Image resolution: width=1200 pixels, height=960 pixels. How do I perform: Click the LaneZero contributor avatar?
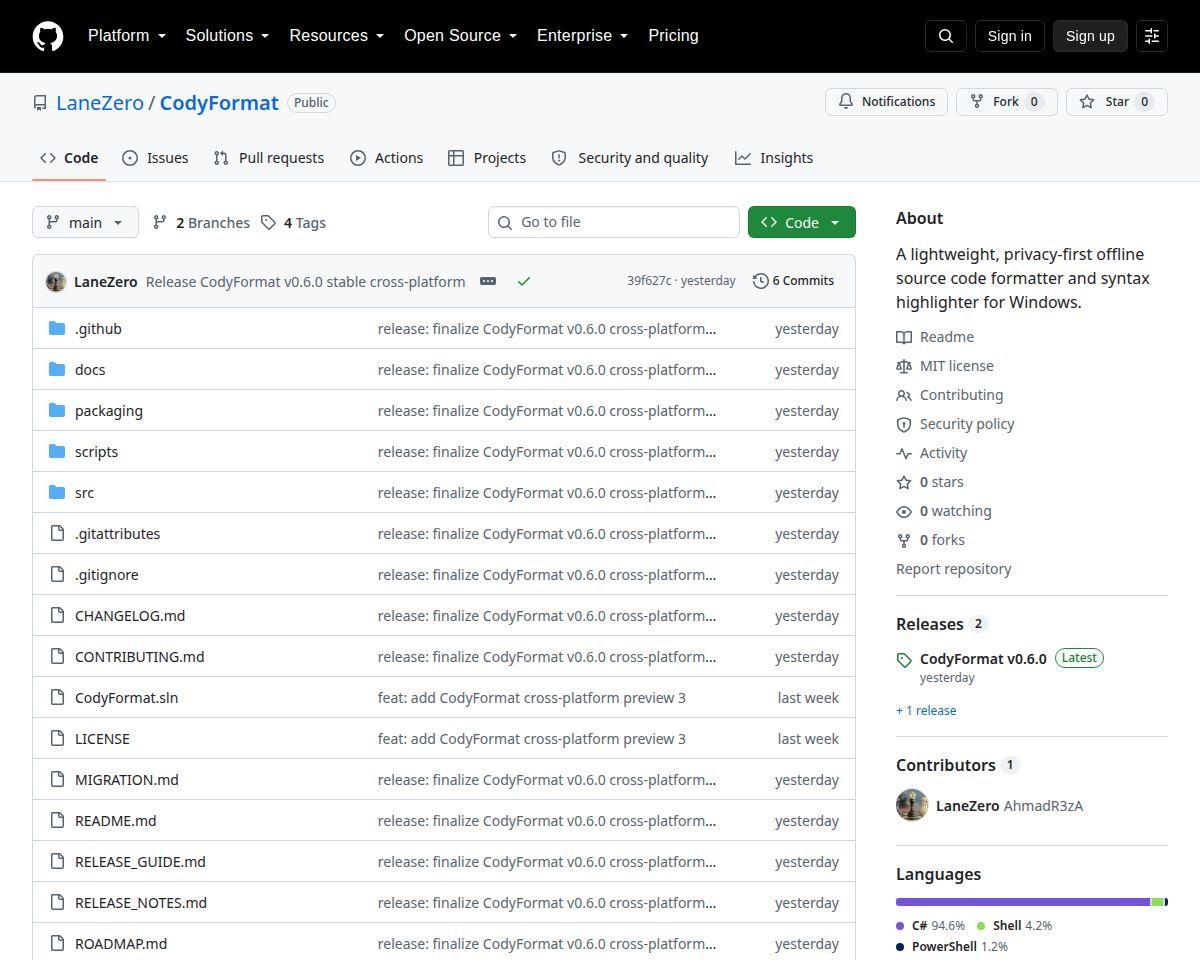(x=912, y=805)
